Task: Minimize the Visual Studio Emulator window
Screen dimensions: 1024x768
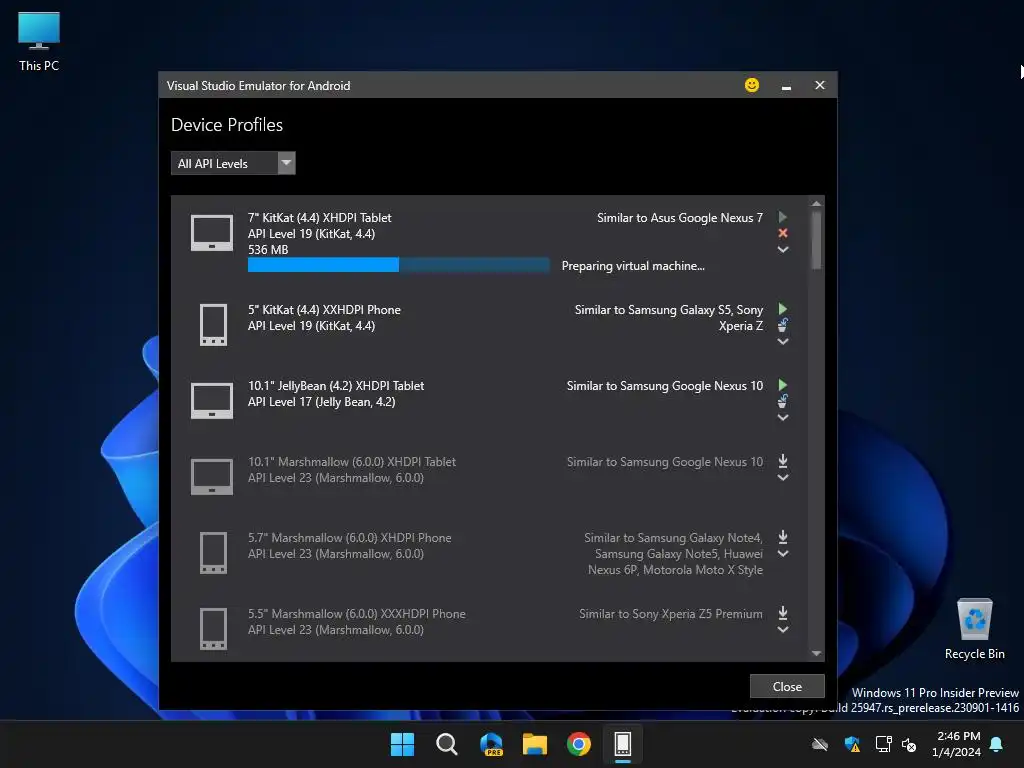Action: pyautogui.click(x=786, y=86)
